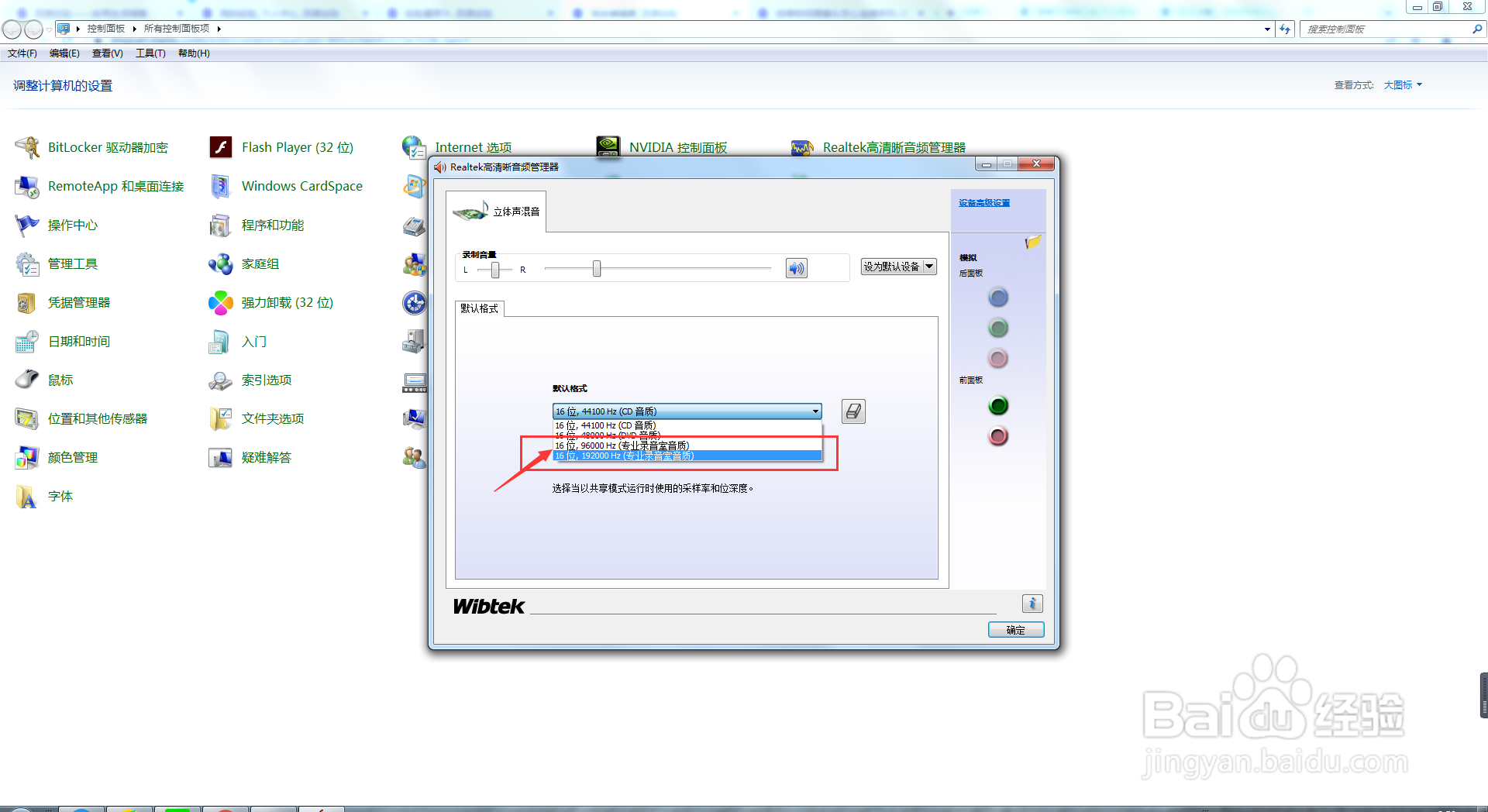This screenshot has width=1488, height=812.
Task: Choose 16 位, 44100 Hz (CD 音质) list option
Action: [687, 425]
